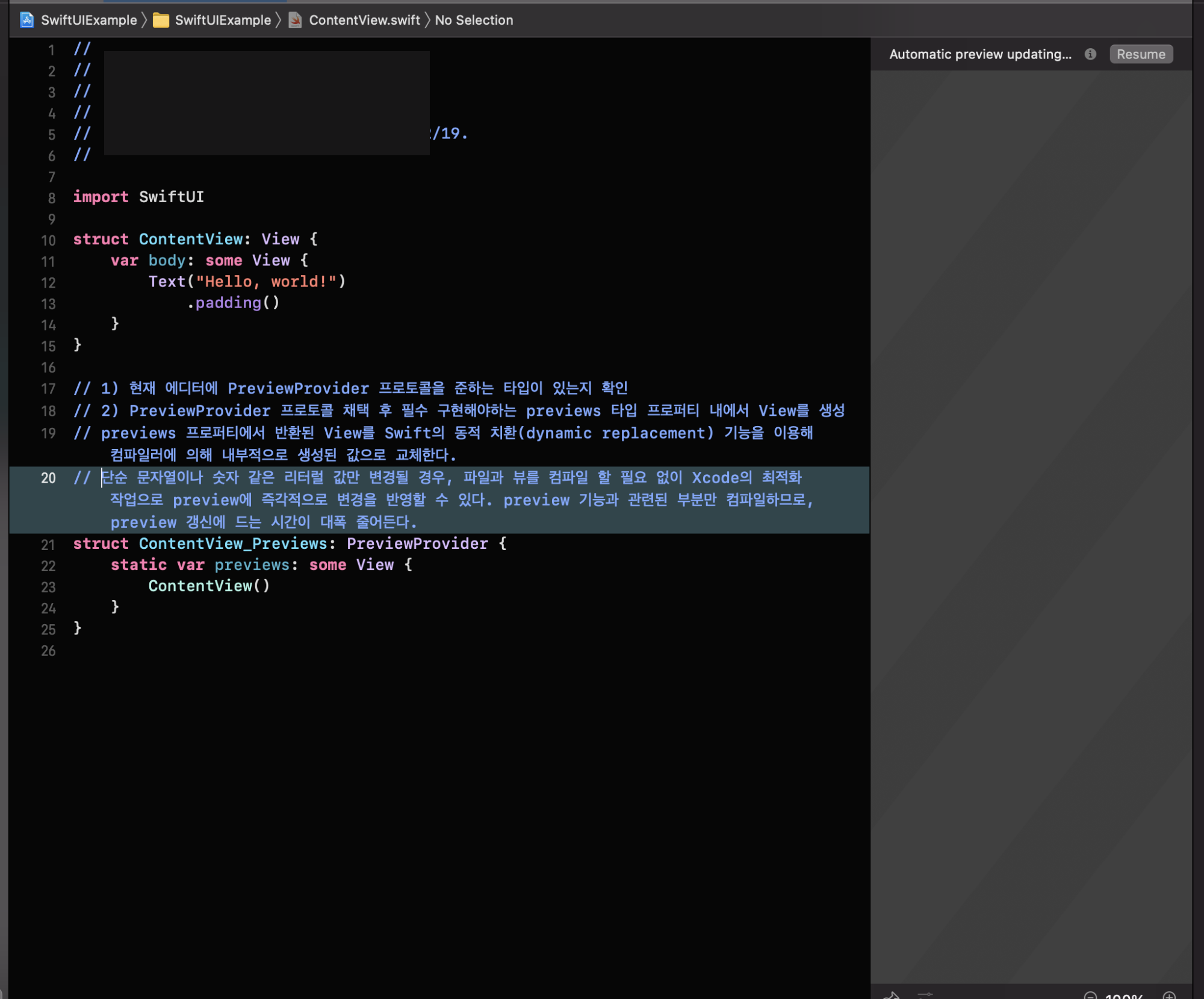Click the ContentView() call on line 23
This screenshot has height=999, width=1204.
point(209,586)
